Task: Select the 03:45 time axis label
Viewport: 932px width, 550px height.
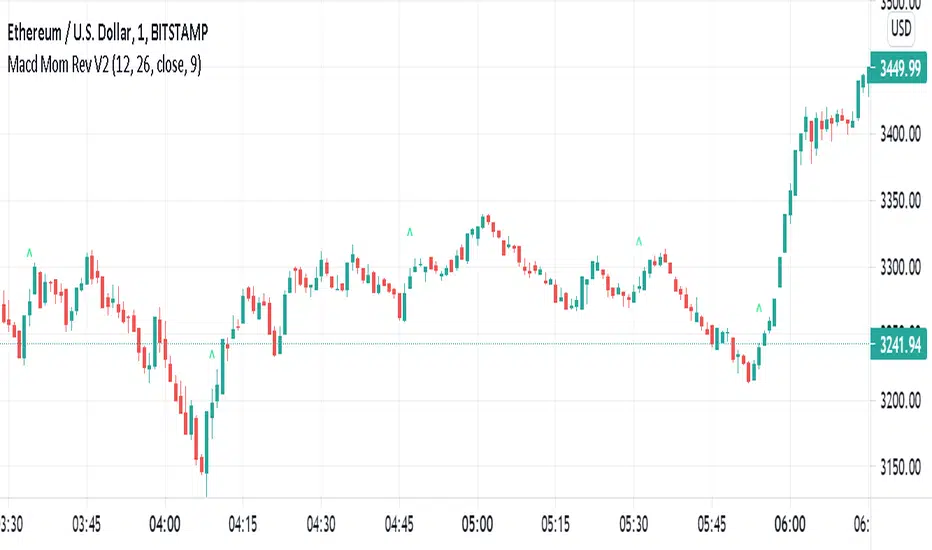Action: (87, 523)
